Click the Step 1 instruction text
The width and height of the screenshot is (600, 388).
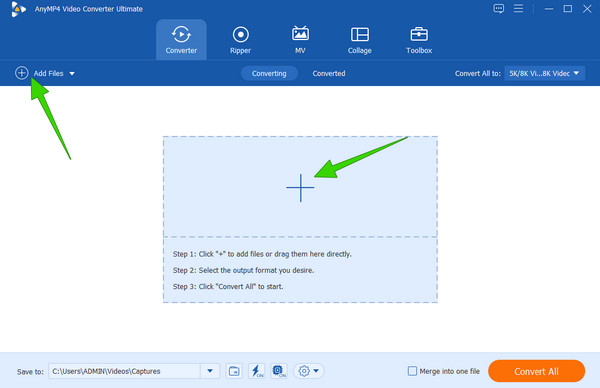click(x=262, y=254)
